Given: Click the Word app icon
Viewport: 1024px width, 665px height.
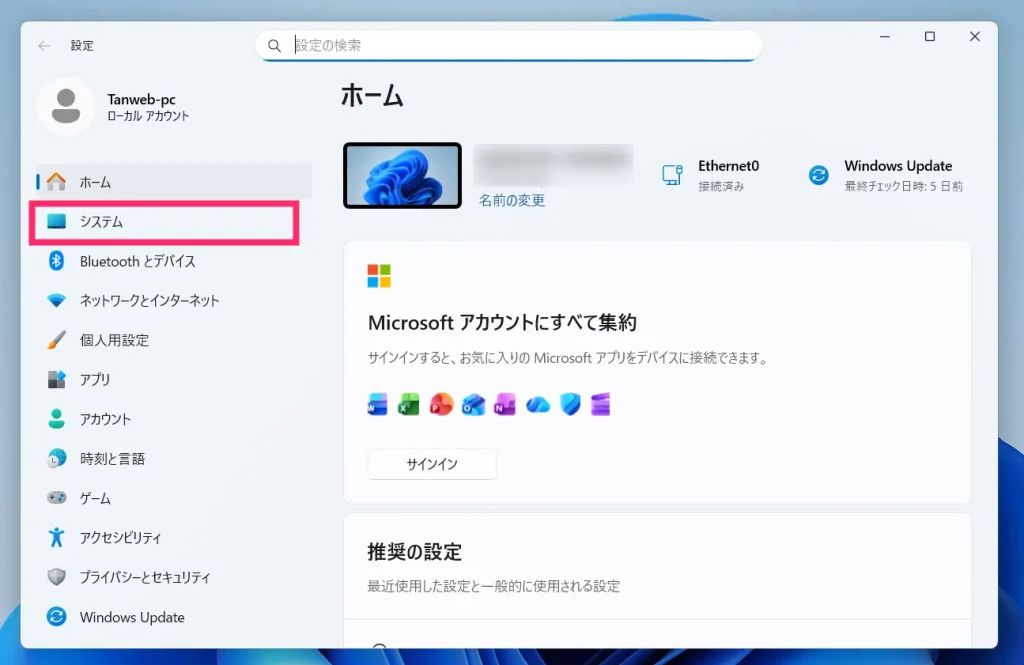Looking at the screenshot, I should tap(377, 405).
